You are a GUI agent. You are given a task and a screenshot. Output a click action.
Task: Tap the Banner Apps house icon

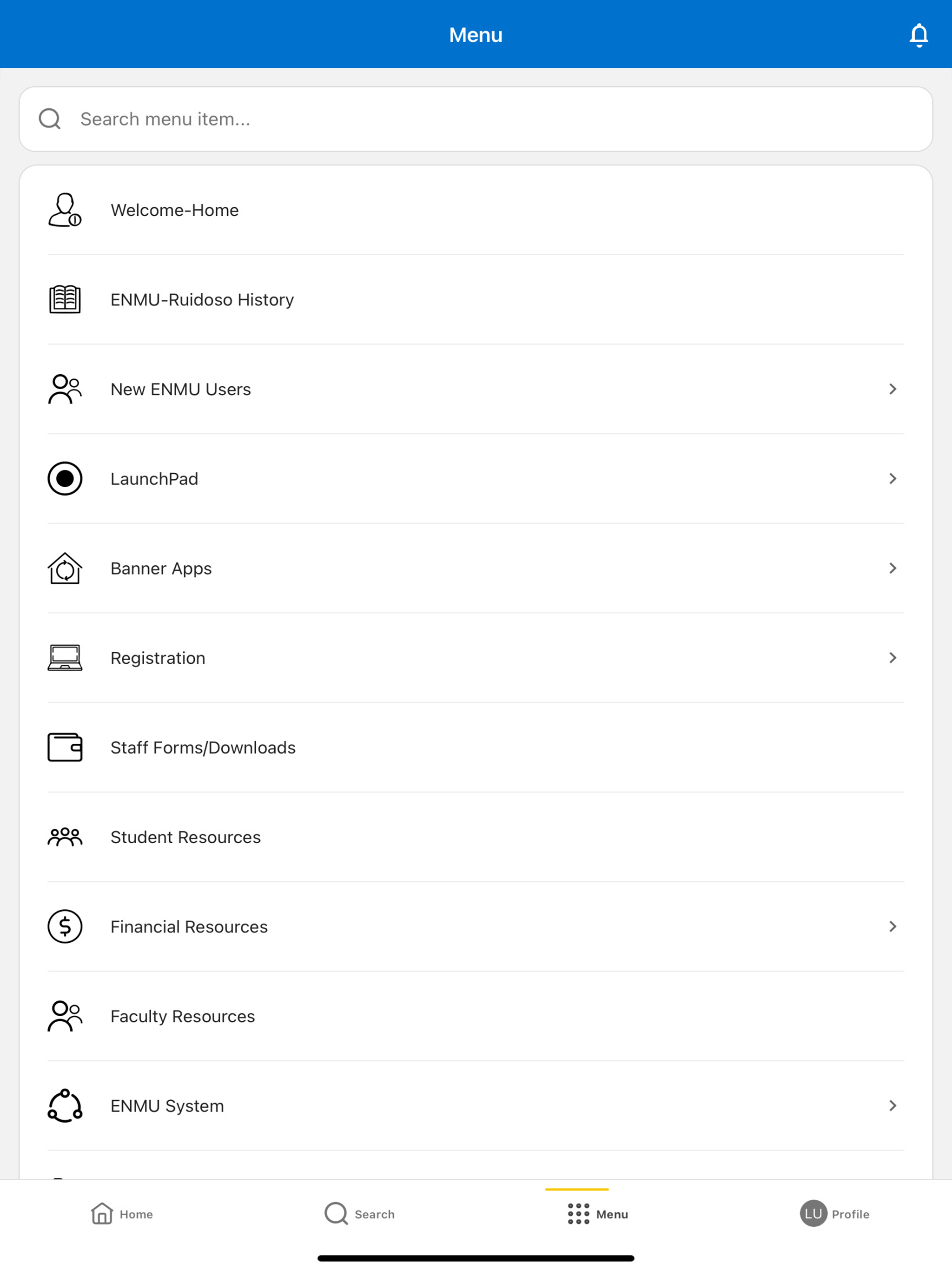coord(65,568)
